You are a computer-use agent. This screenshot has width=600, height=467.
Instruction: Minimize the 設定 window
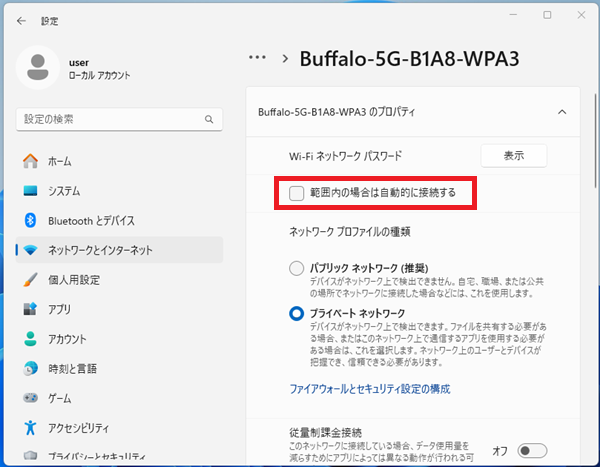pos(514,15)
